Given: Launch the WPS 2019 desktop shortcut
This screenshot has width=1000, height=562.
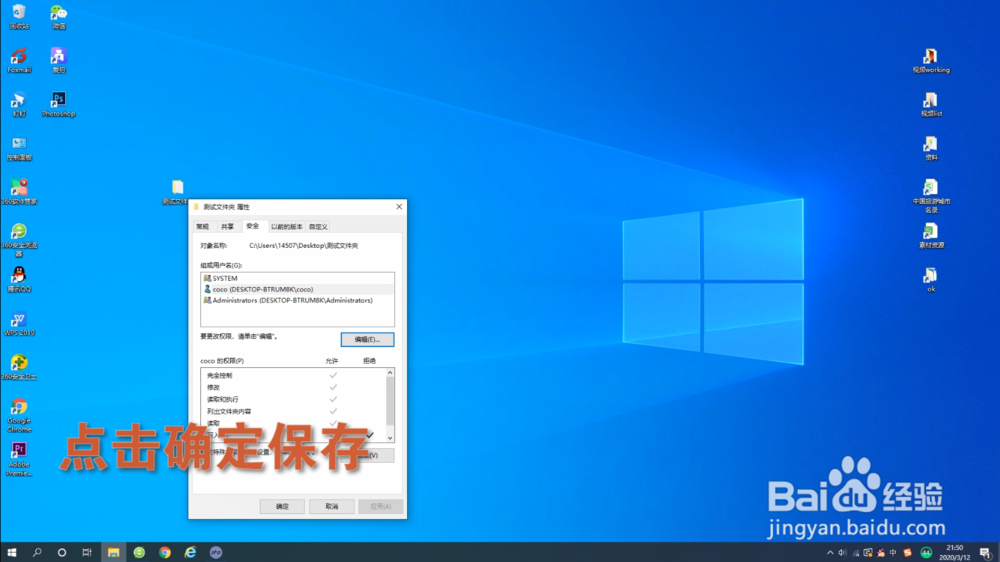Looking at the screenshot, I should click(x=19, y=323).
